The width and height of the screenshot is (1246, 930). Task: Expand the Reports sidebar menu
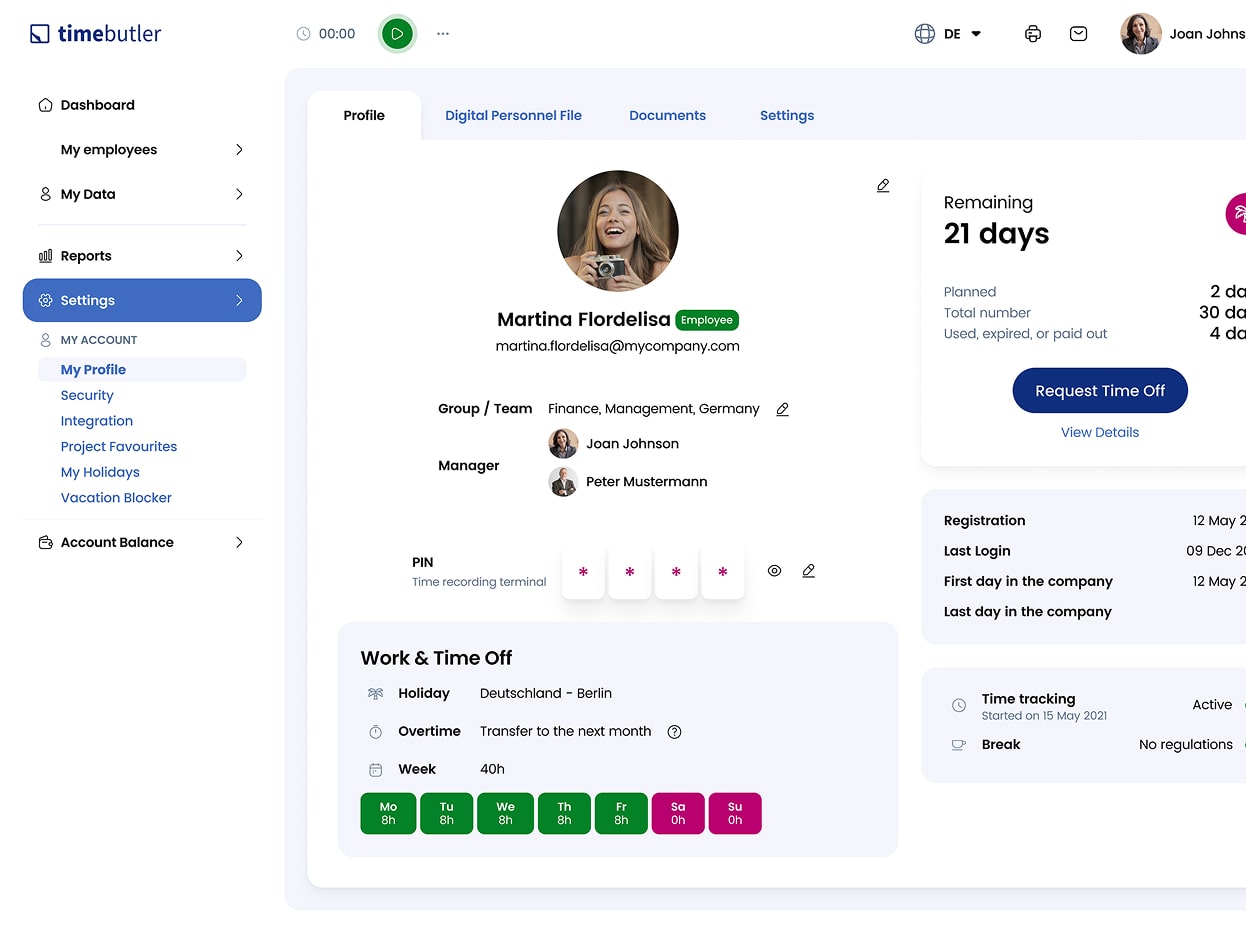click(x=142, y=256)
